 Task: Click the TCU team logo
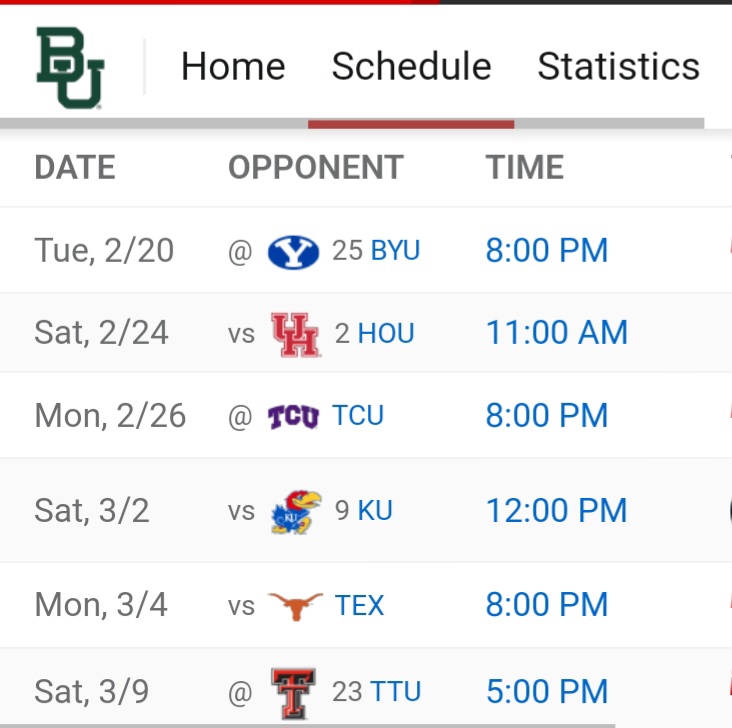pos(293,417)
